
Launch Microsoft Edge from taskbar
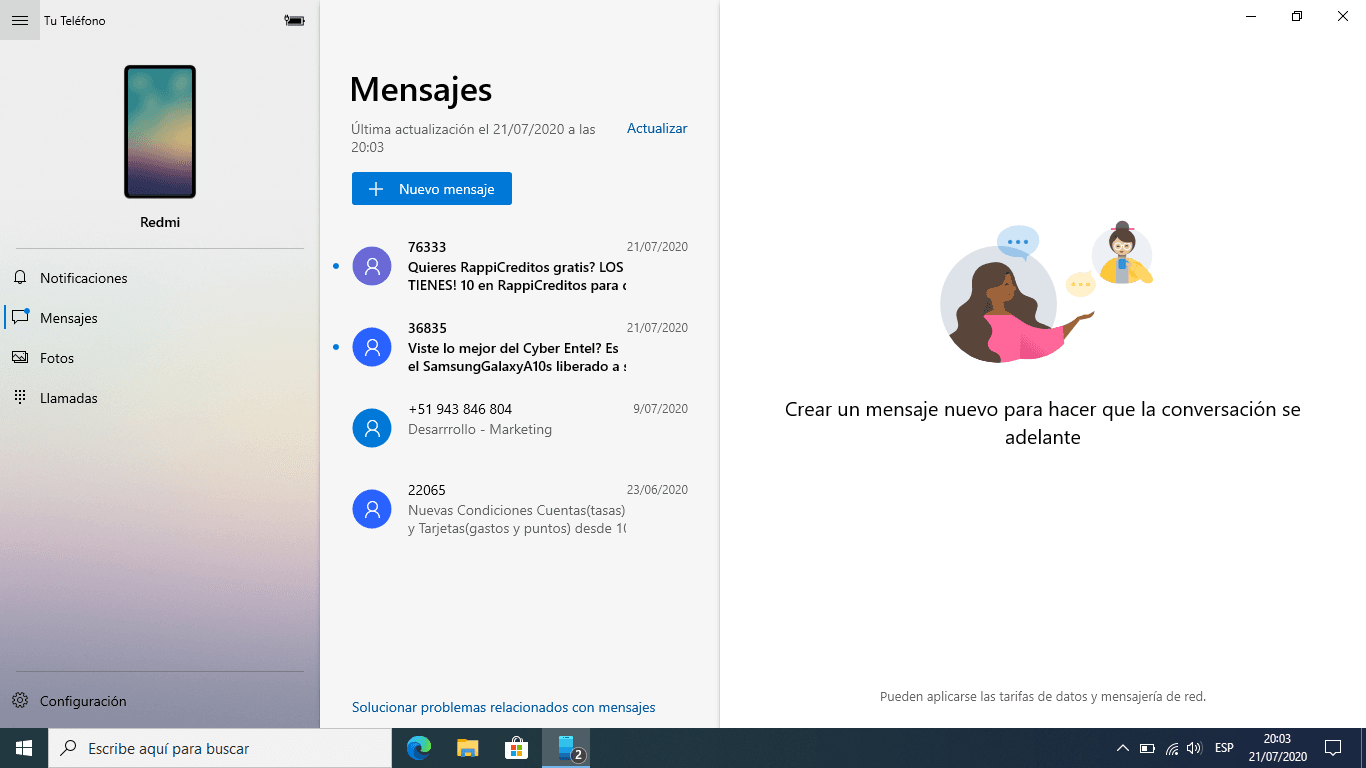pos(418,748)
